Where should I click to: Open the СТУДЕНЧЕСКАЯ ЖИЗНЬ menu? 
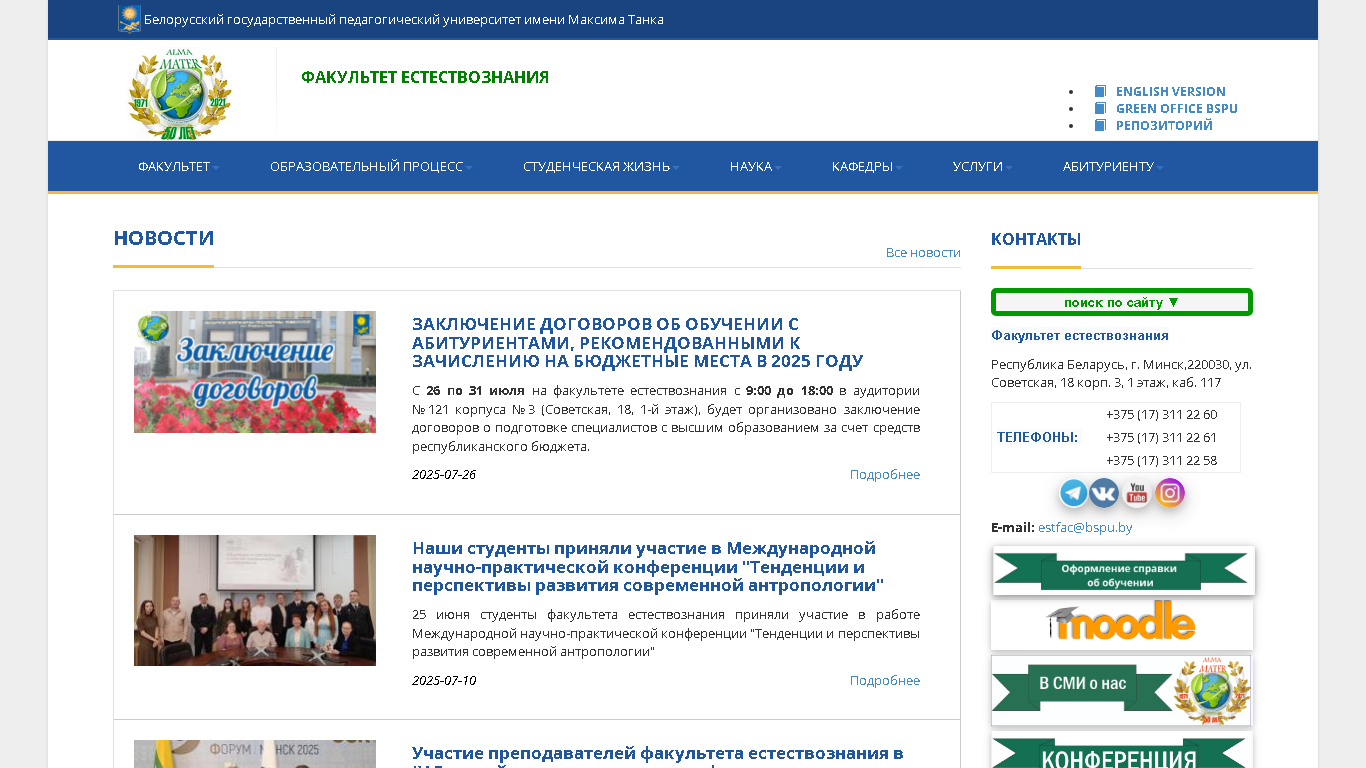601,166
